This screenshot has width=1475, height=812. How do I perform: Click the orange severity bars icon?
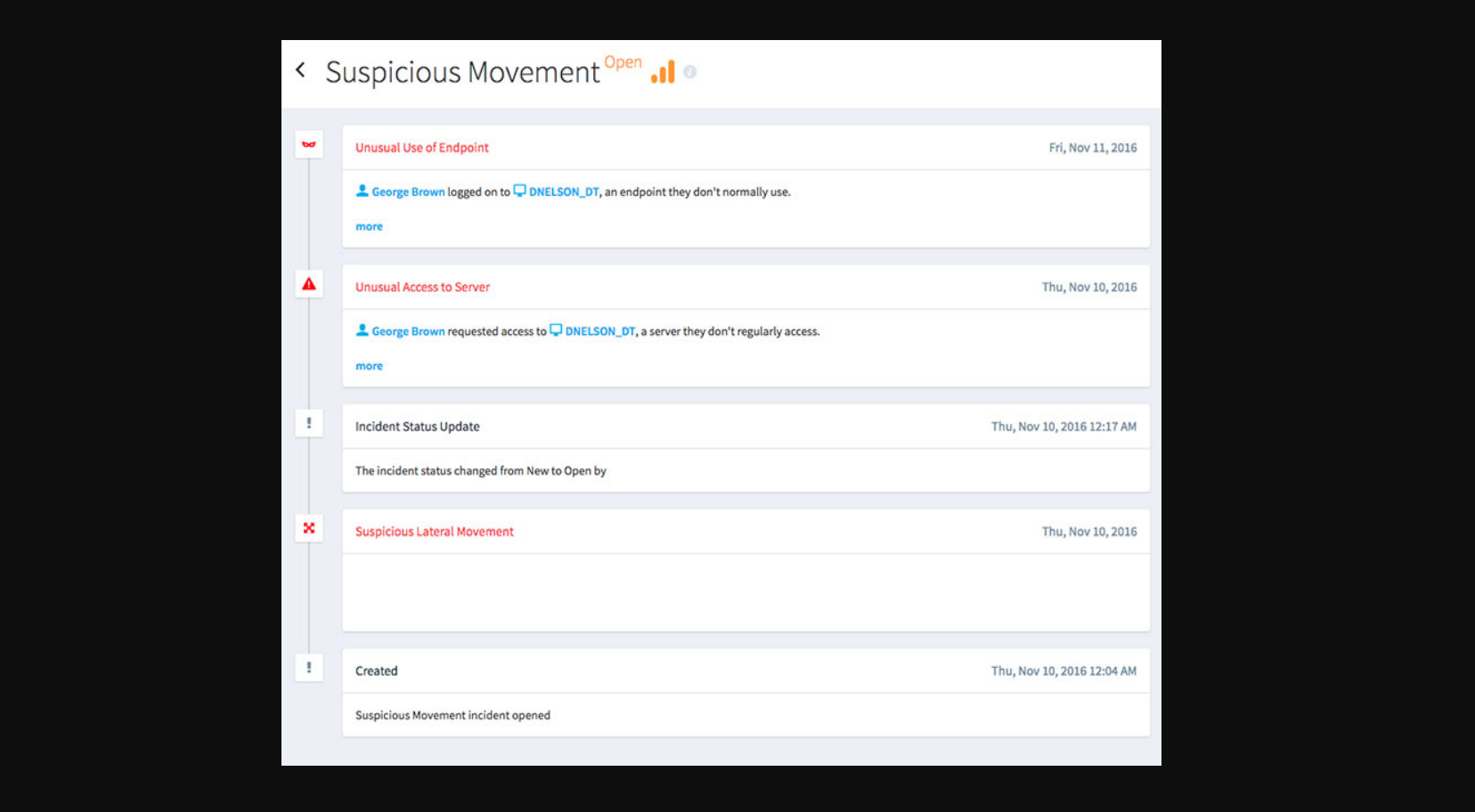click(663, 72)
